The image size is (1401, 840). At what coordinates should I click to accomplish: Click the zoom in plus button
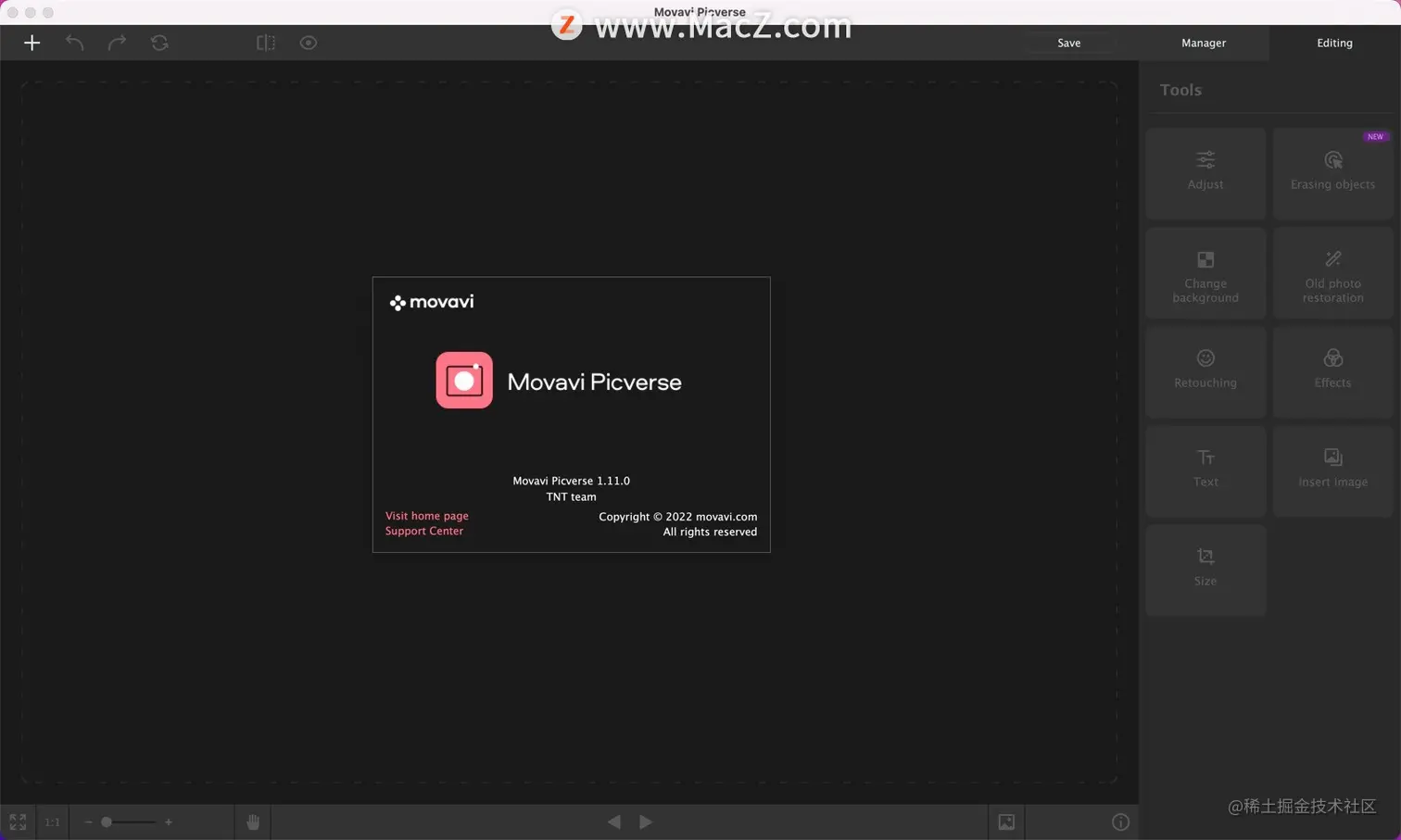(169, 821)
